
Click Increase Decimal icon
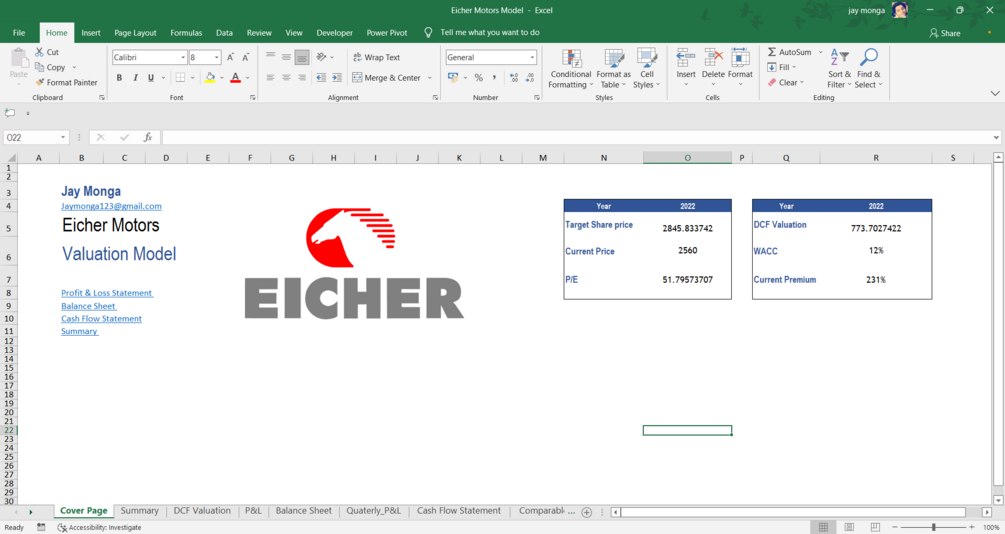[x=514, y=78]
